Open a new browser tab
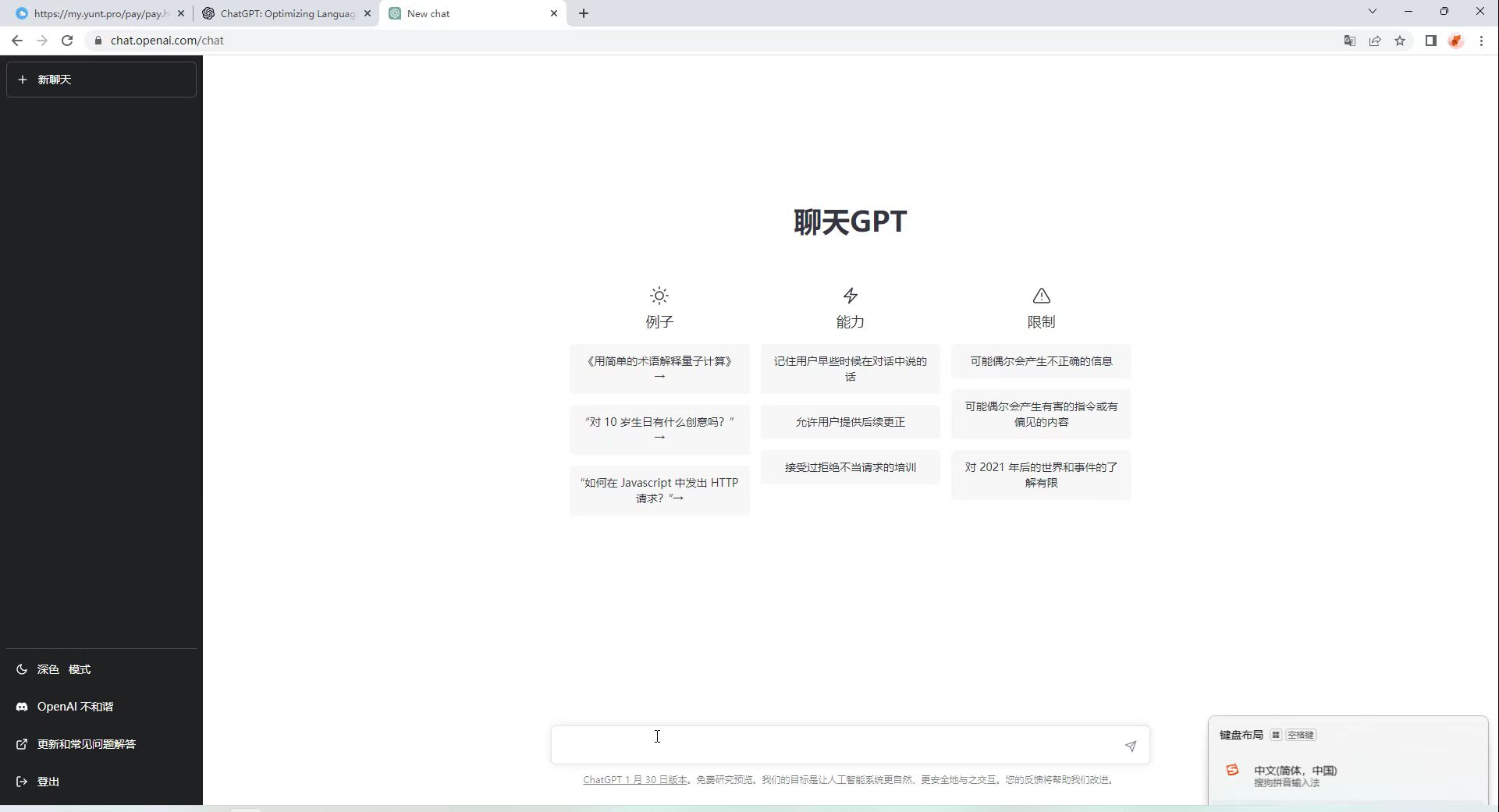This screenshot has width=1499, height=812. [x=584, y=13]
